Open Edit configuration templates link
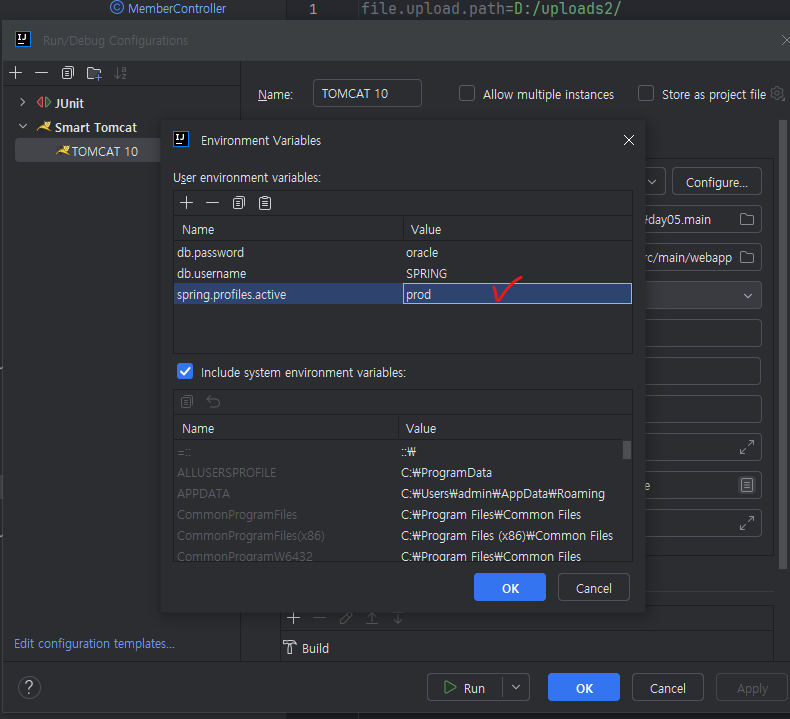Image resolution: width=790 pixels, height=719 pixels. pyautogui.click(x=94, y=643)
